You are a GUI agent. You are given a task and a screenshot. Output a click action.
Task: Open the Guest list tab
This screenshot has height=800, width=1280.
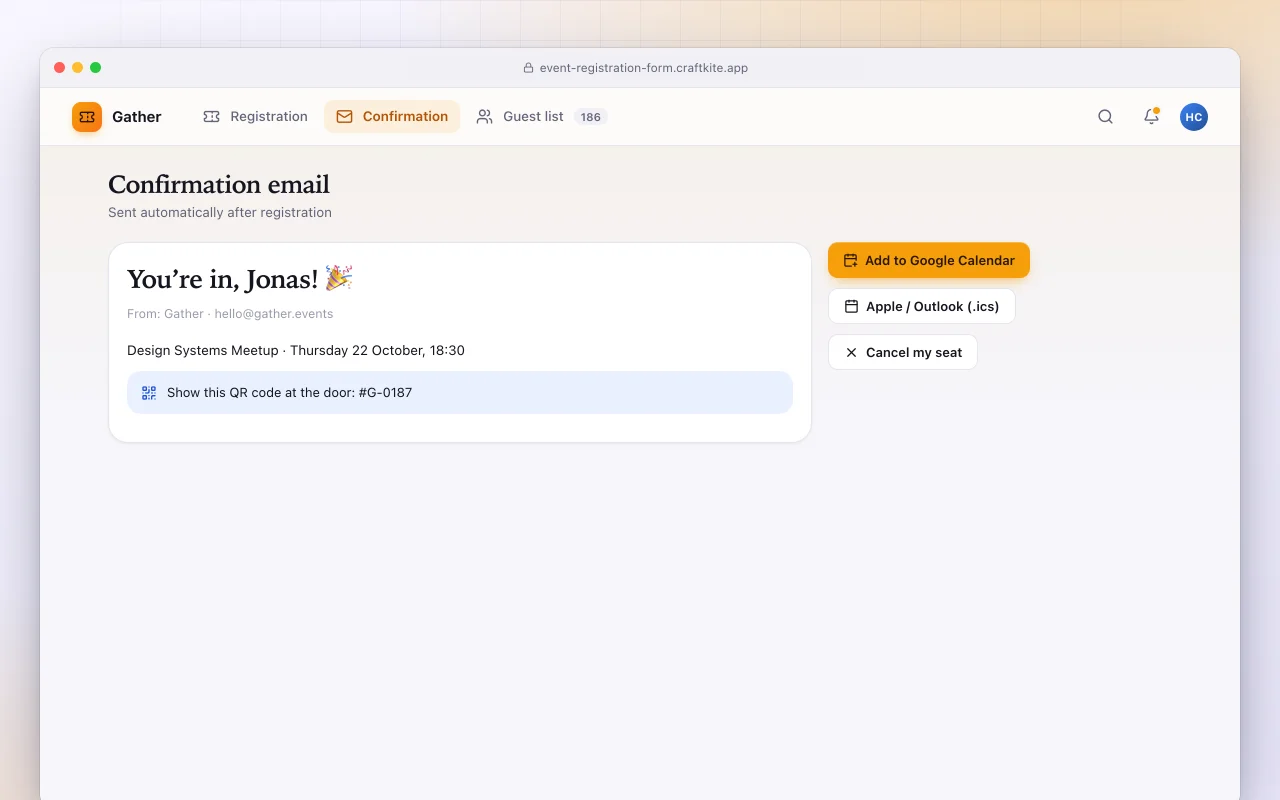tap(541, 116)
